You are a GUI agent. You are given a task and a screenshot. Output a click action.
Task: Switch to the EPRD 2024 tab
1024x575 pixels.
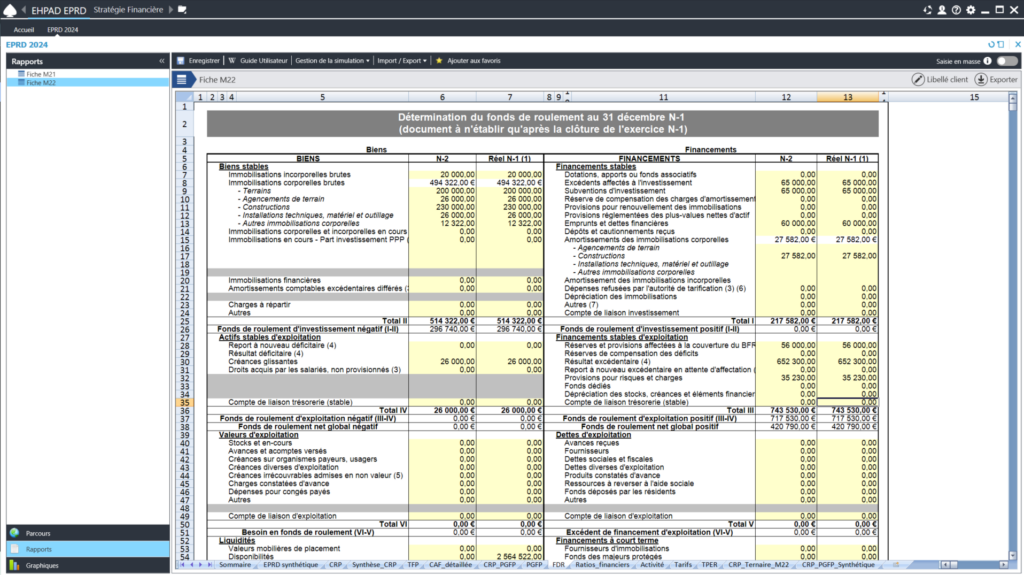63,30
